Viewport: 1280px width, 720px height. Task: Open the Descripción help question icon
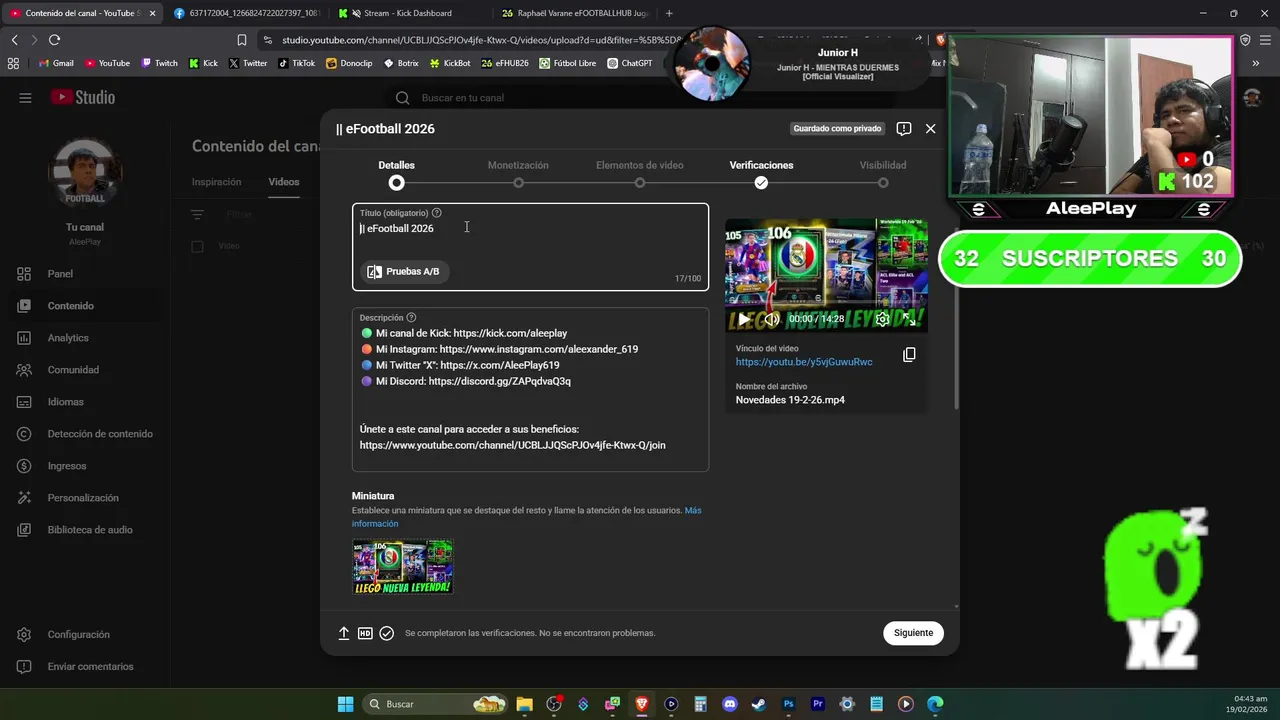pyautogui.click(x=411, y=318)
